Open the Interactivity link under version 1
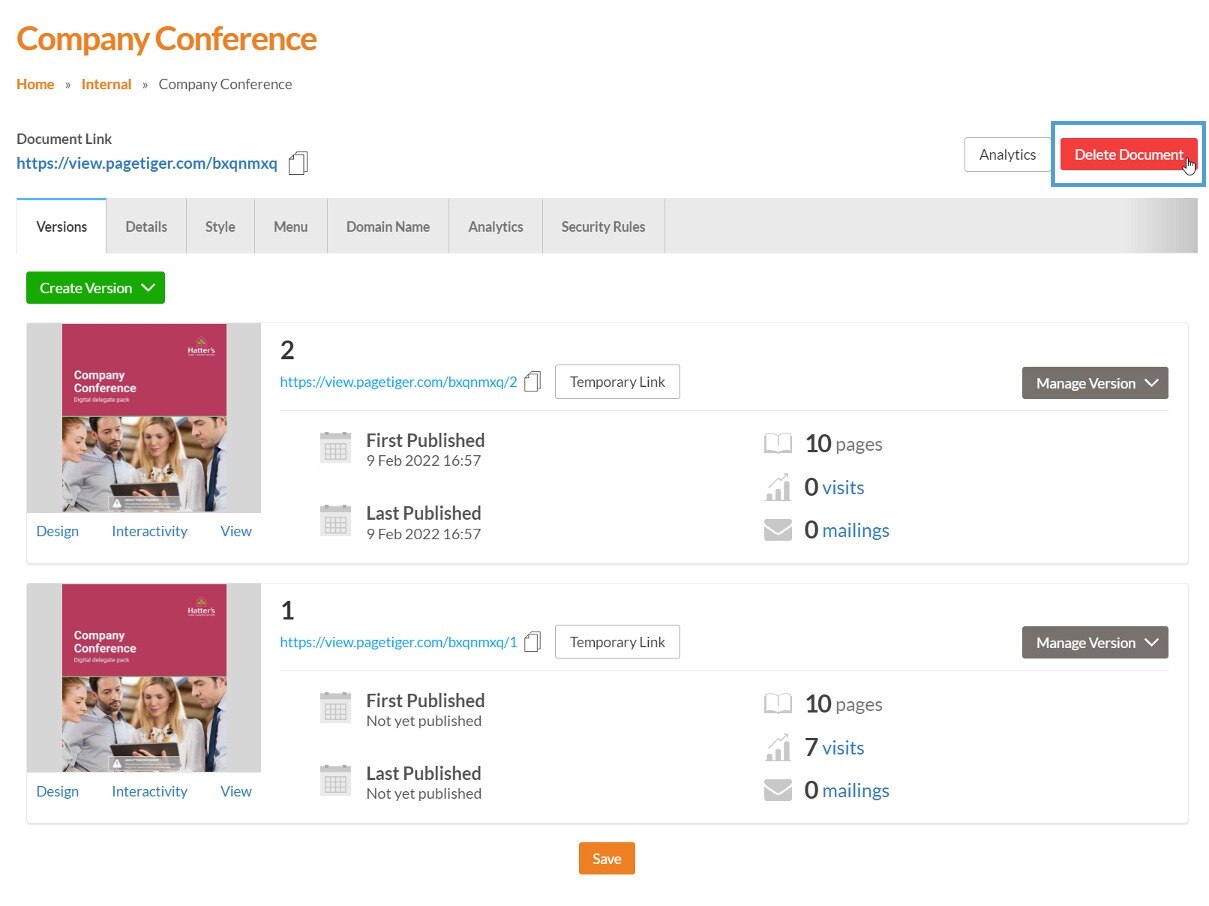Screen dimensions: 1209x906 149,791
